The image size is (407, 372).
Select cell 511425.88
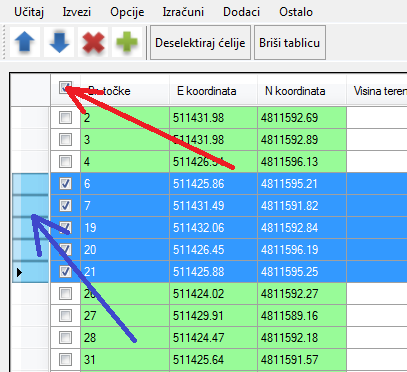213,272
